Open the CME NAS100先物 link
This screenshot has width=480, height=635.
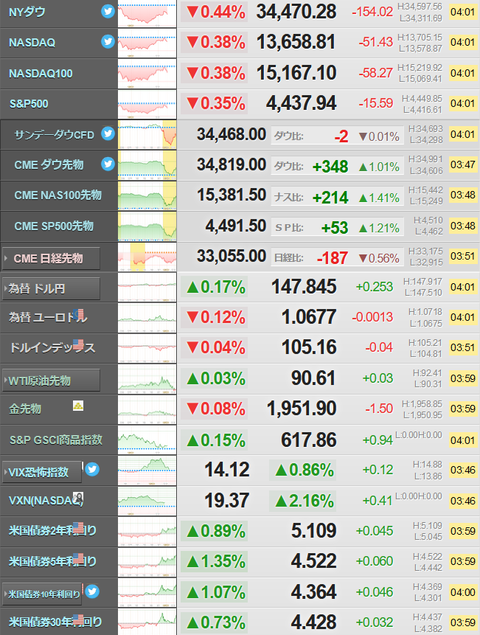coord(58,195)
